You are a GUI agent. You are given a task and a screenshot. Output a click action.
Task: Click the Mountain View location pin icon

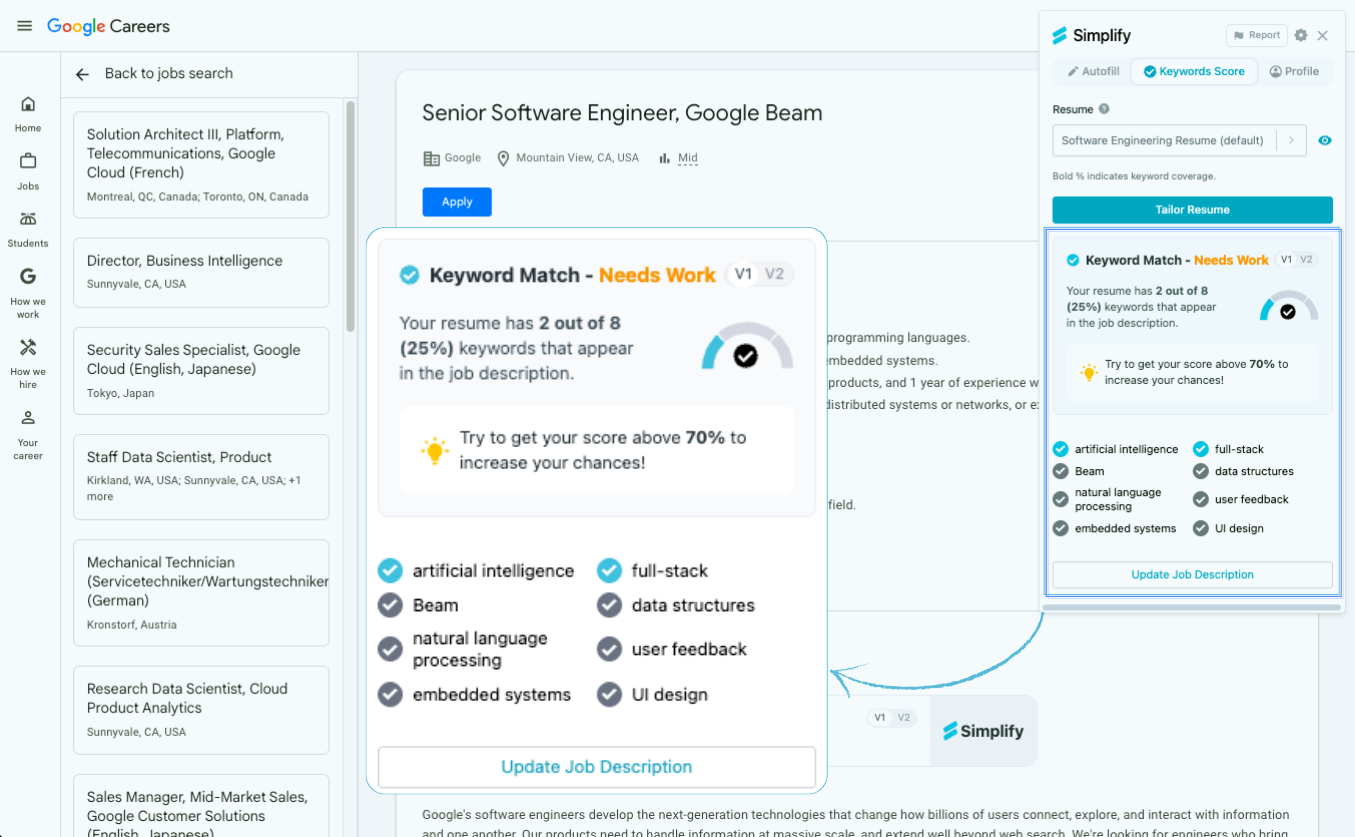click(x=503, y=158)
